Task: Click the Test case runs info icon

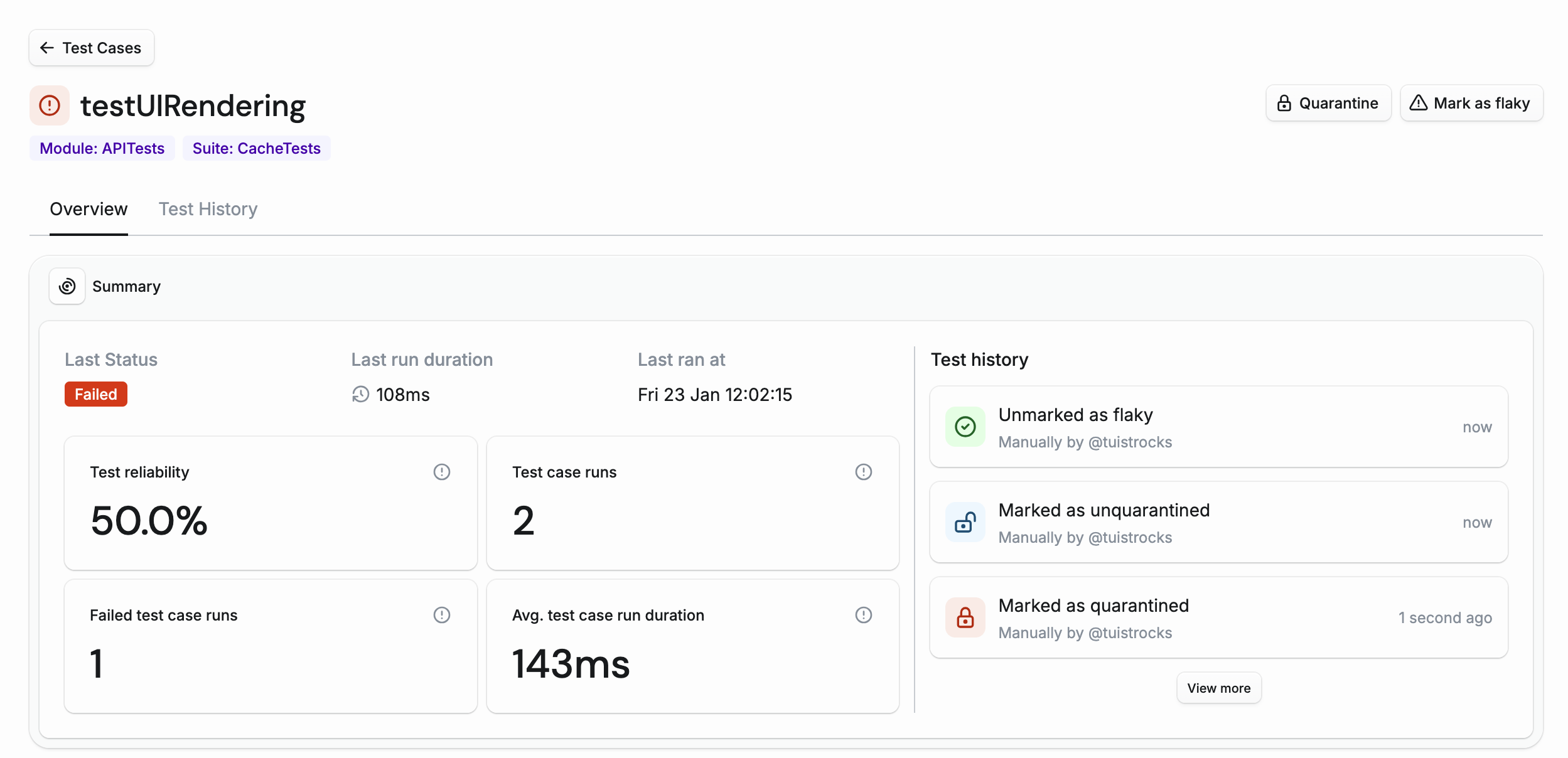Action: 864,471
